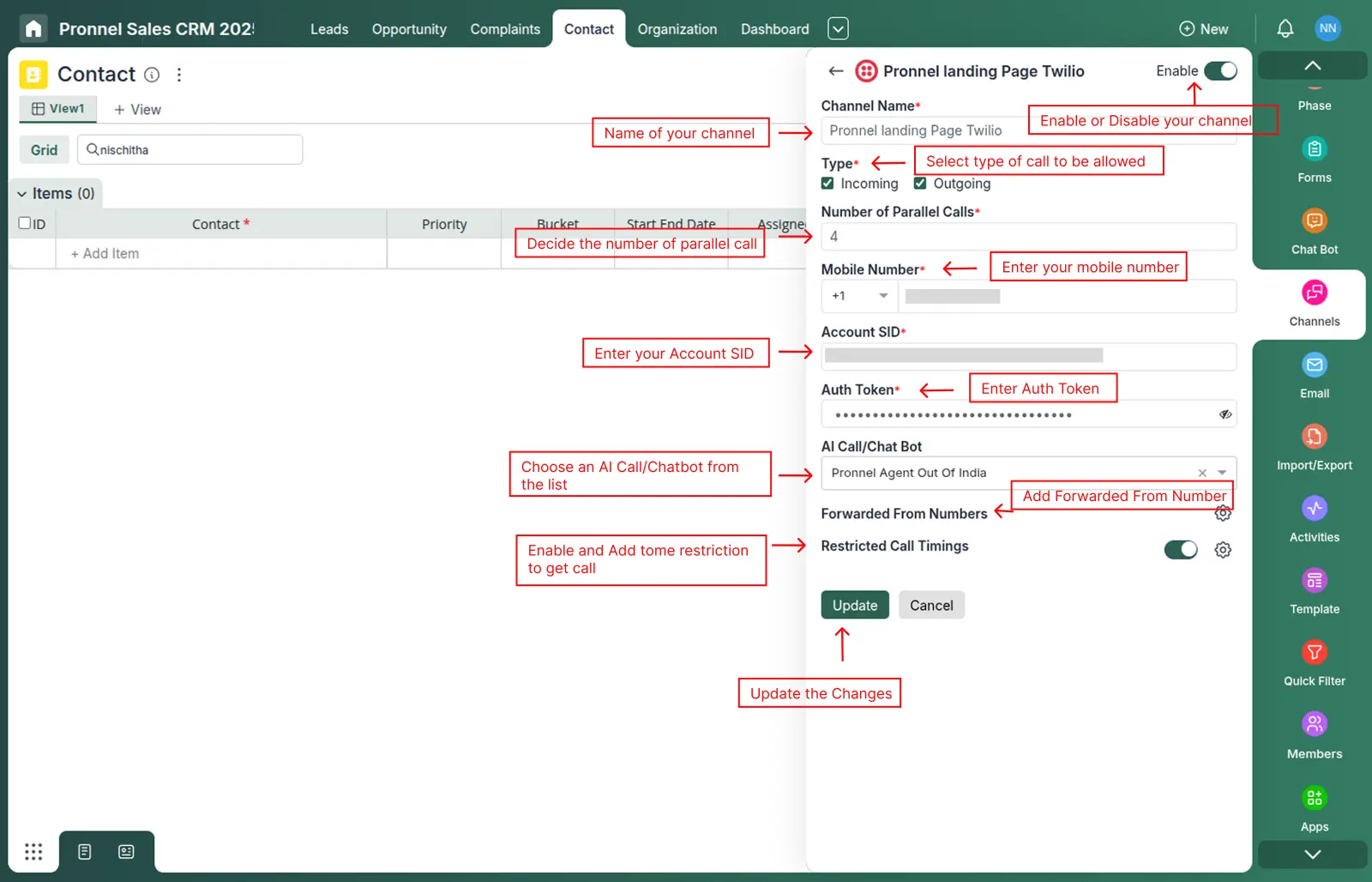Screen dimensions: 1372x882
Task: Cancel the Twilio channel edits
Action: (931, 605)
